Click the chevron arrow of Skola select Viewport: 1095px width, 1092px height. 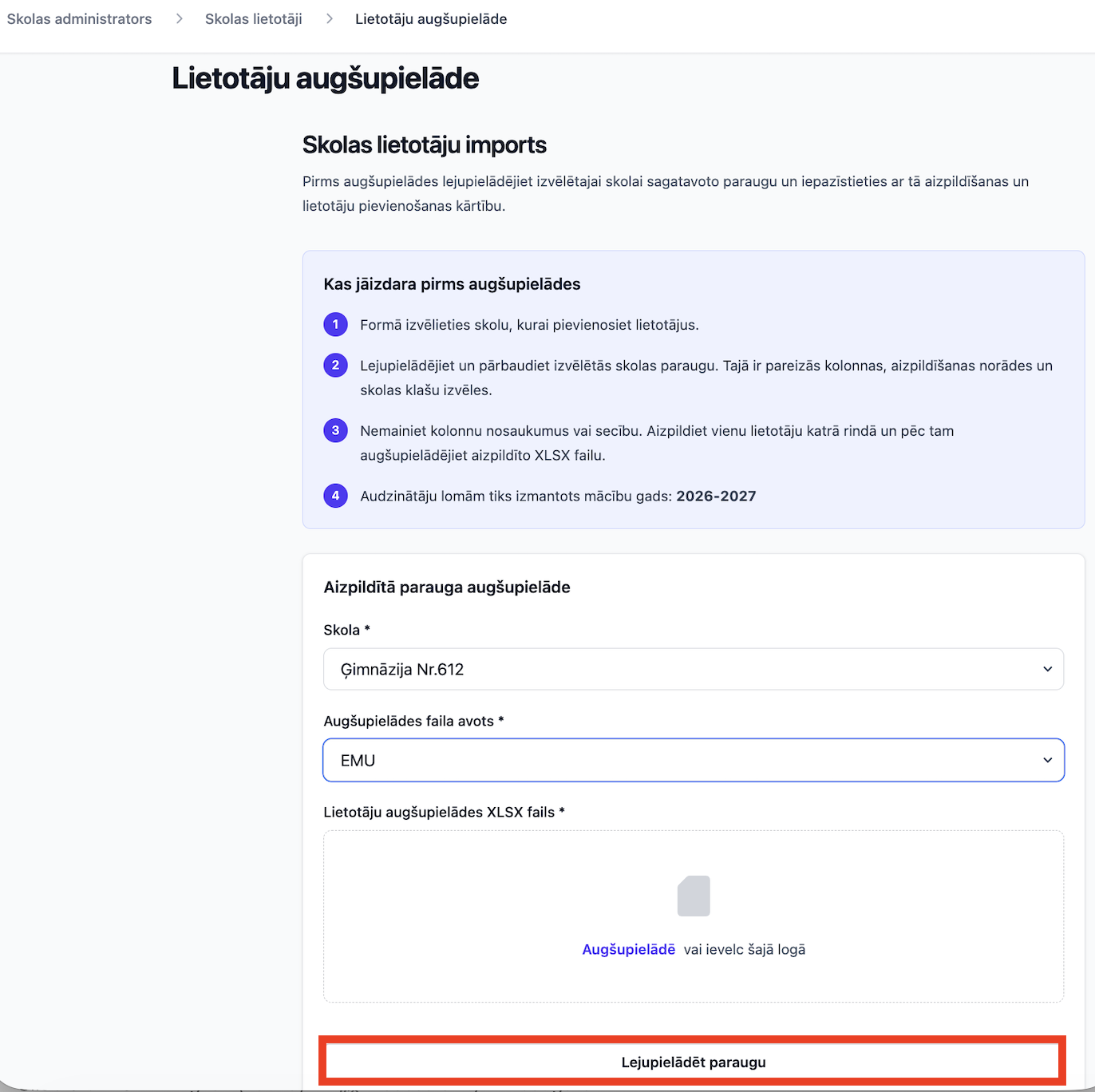click(x=1047, y=669)
